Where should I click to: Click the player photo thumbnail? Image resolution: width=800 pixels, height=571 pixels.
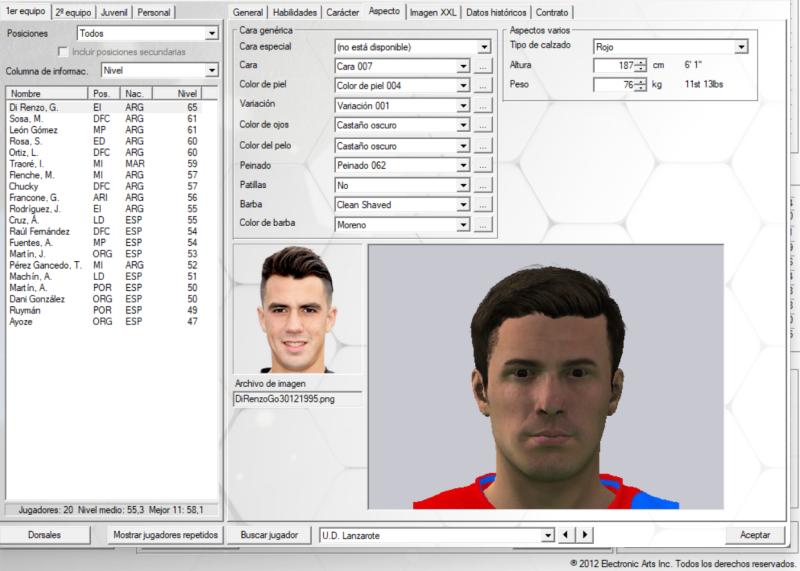(297, 309)
